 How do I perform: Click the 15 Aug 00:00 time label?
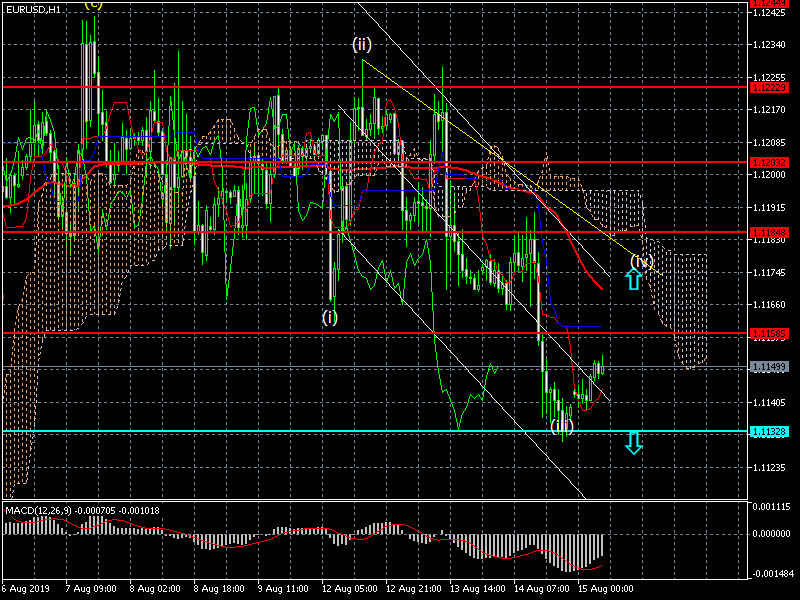click(607, 591)
